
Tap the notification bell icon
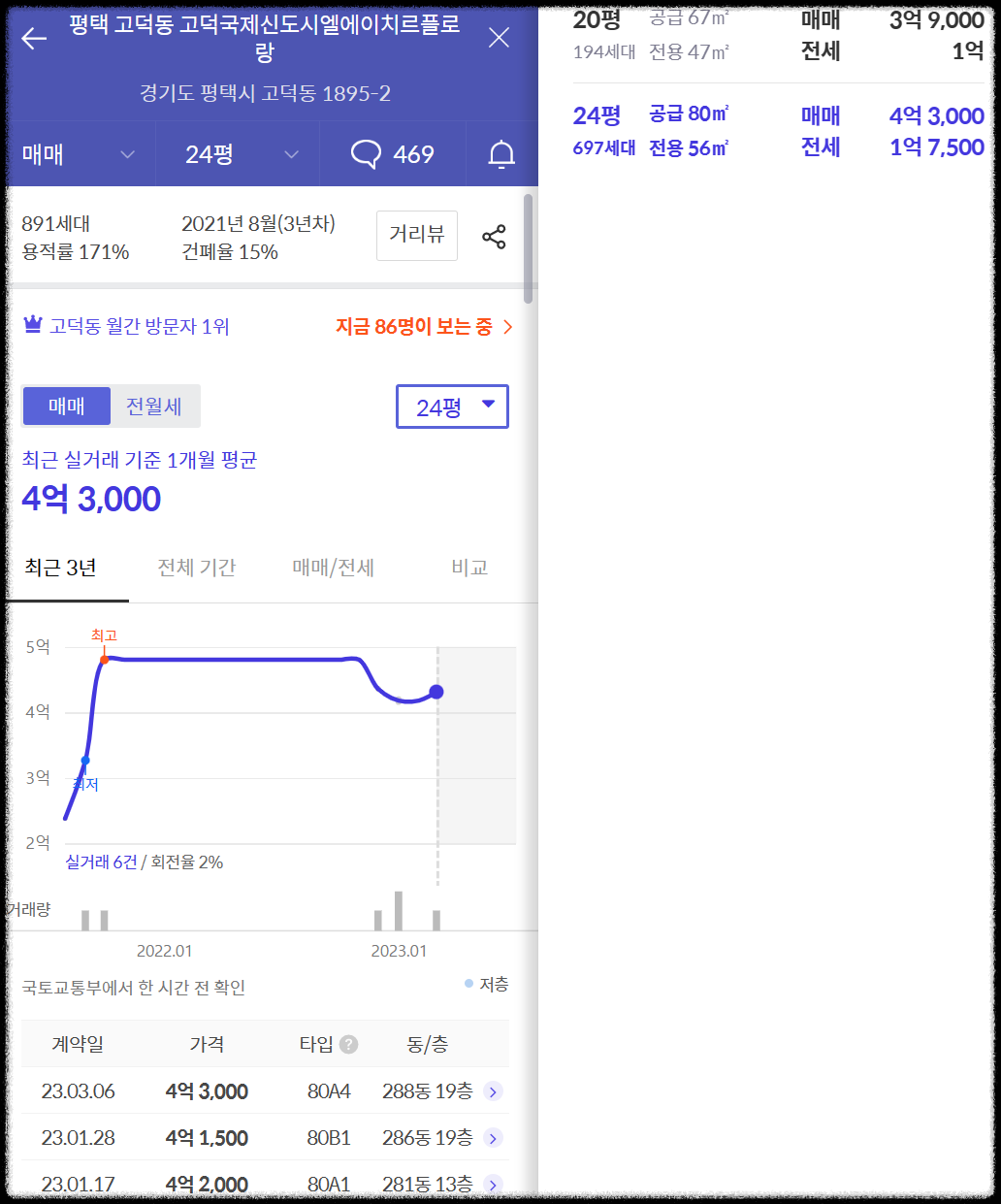click(500, 153)
